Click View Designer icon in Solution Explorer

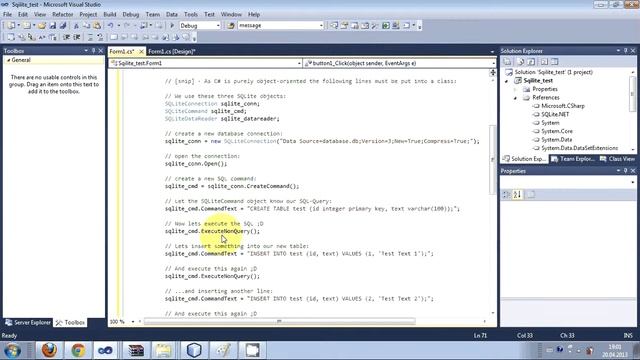pyautogui.click(x=554, y=62)
